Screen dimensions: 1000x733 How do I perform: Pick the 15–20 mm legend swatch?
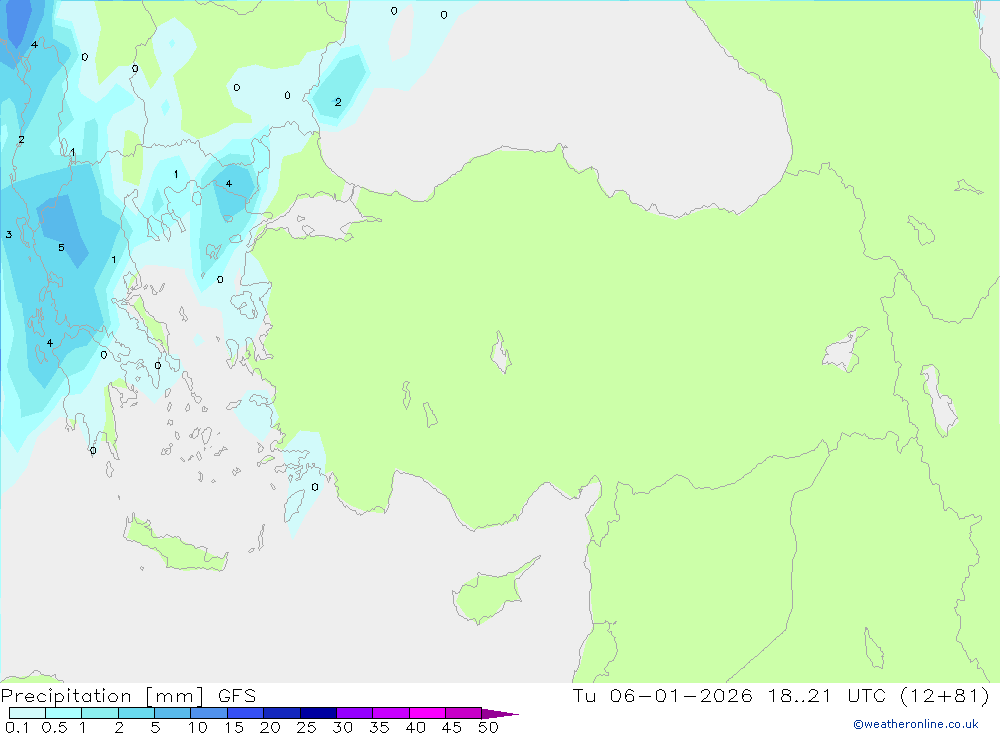[245, 713]
